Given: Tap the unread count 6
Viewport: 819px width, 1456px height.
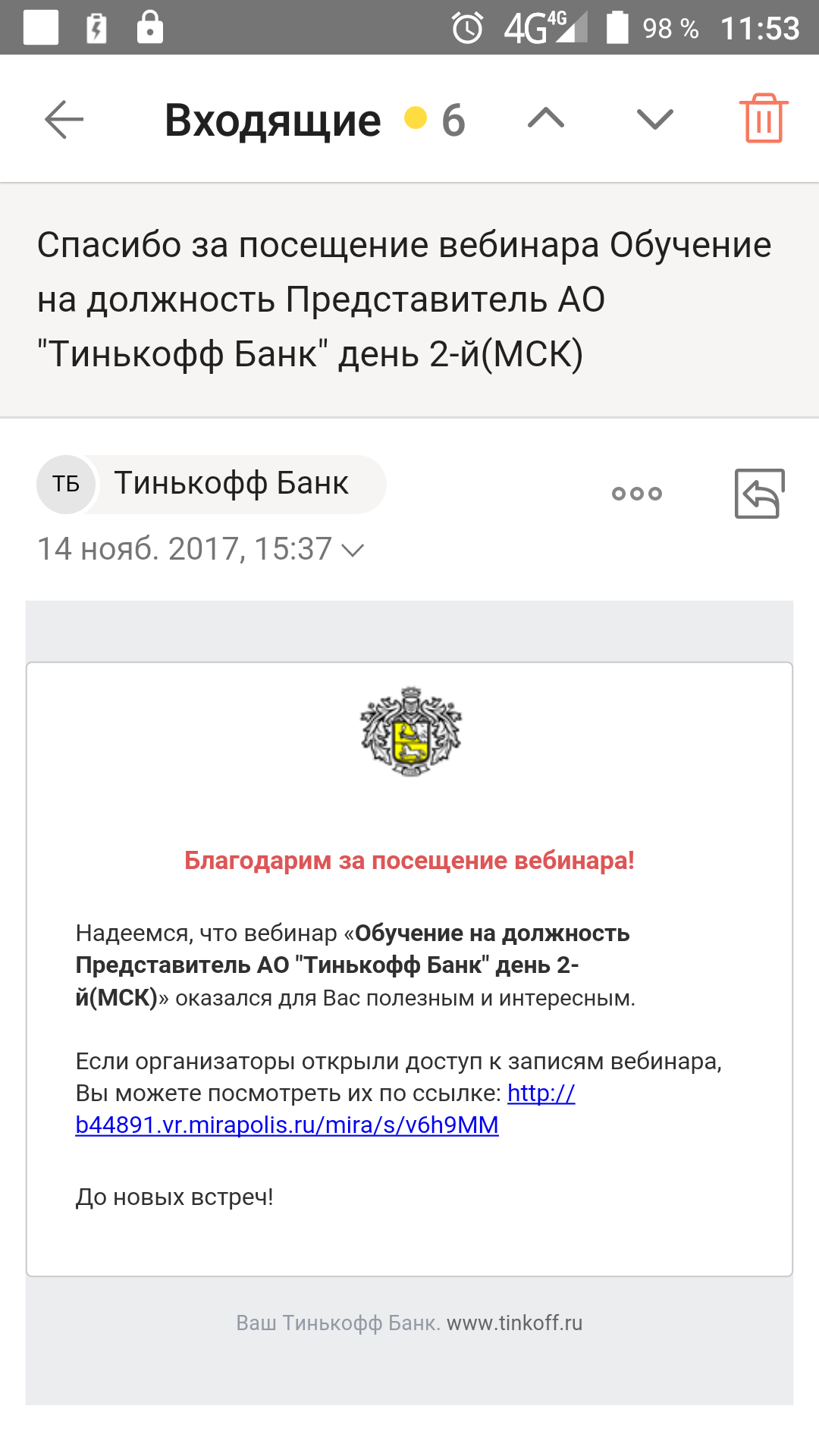Looking at the screenshot, I should coord(453,120).
